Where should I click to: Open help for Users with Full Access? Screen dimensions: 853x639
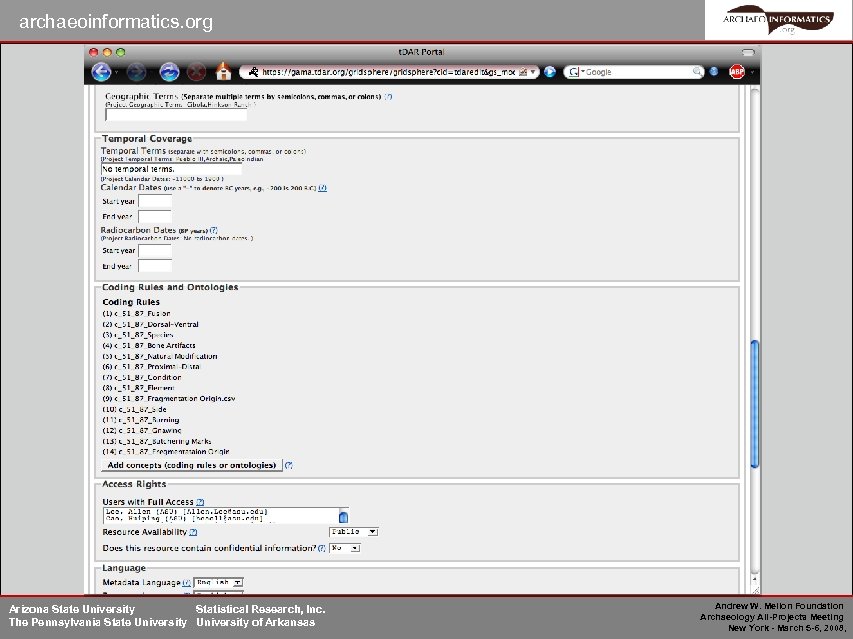click(x=200, y=502)
